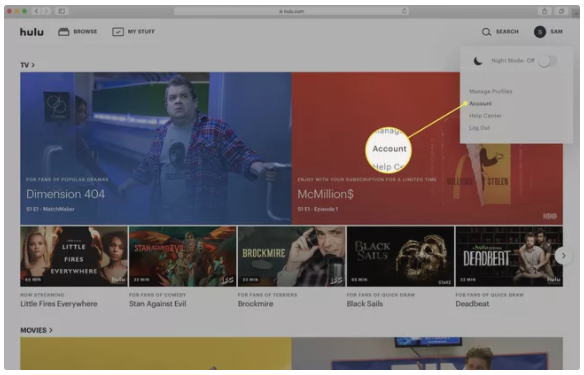584x375 pixels.
Task: Expand the TV section heading
Action: (x=28, y=65)
